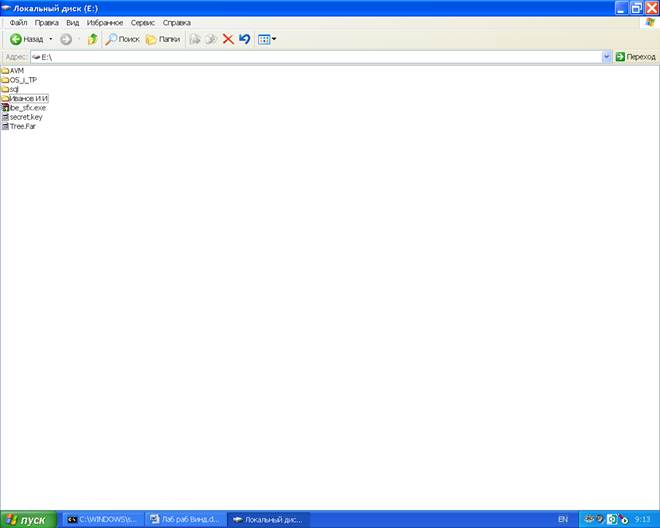This screenshot has height=528, width=660.
Task: Open the Поиск search panel
Action: (122, 39)
